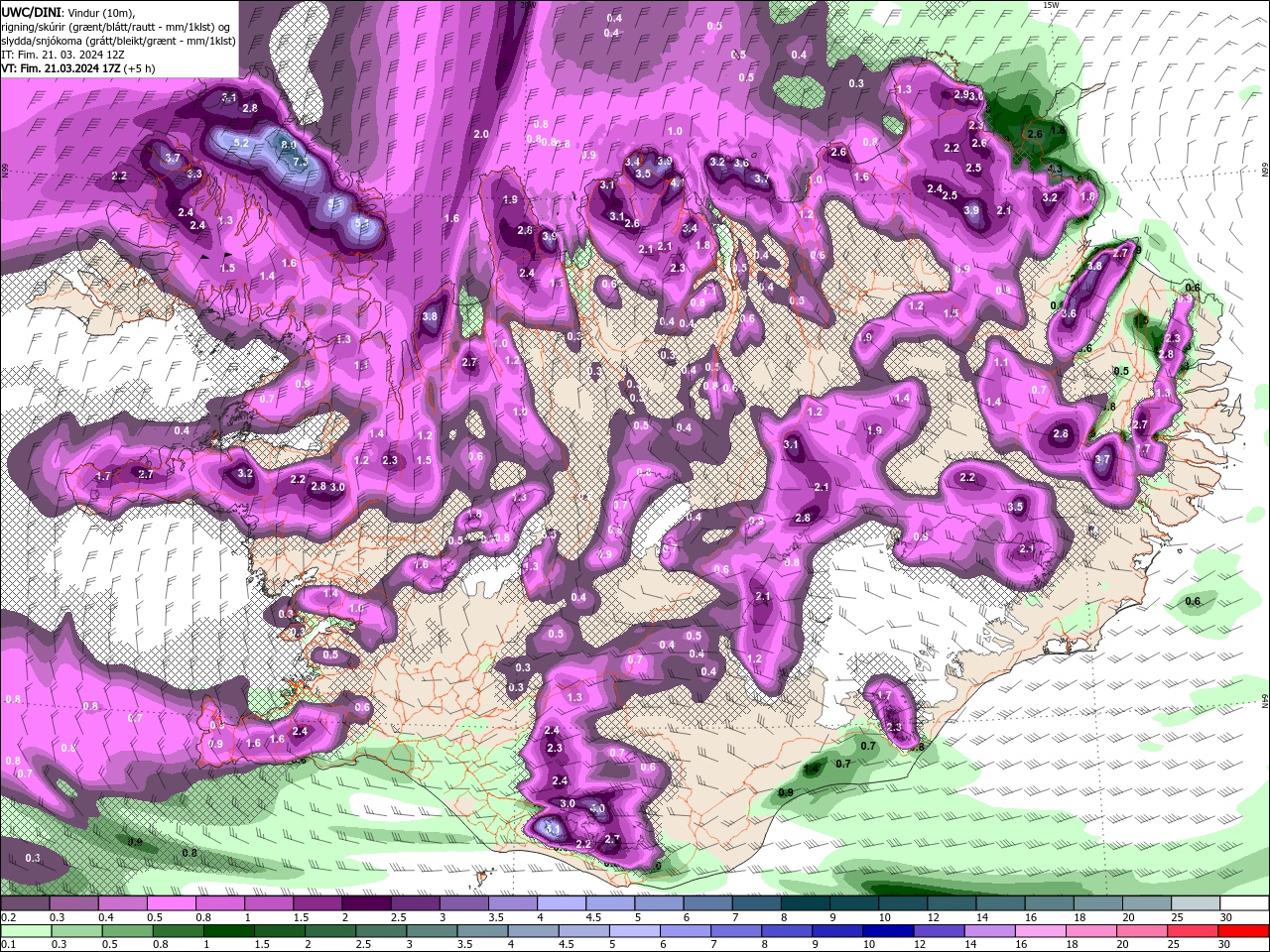Select top-row white swatch labeled 30
Screen dimensions: 1270x952
click(x=1243, y=903)
